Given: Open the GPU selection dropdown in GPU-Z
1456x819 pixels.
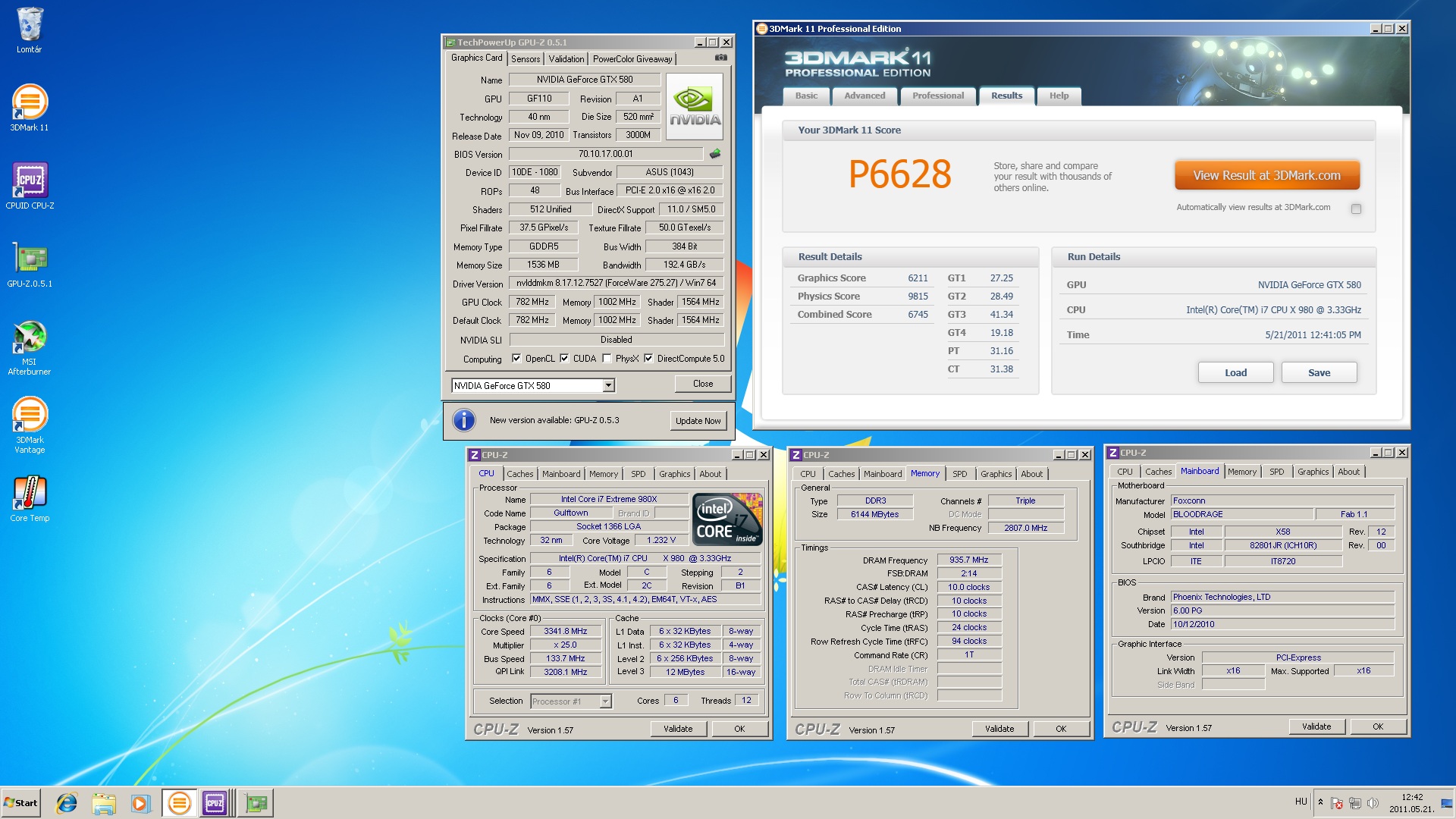Looking at the screenshot, I should point(608,386).
